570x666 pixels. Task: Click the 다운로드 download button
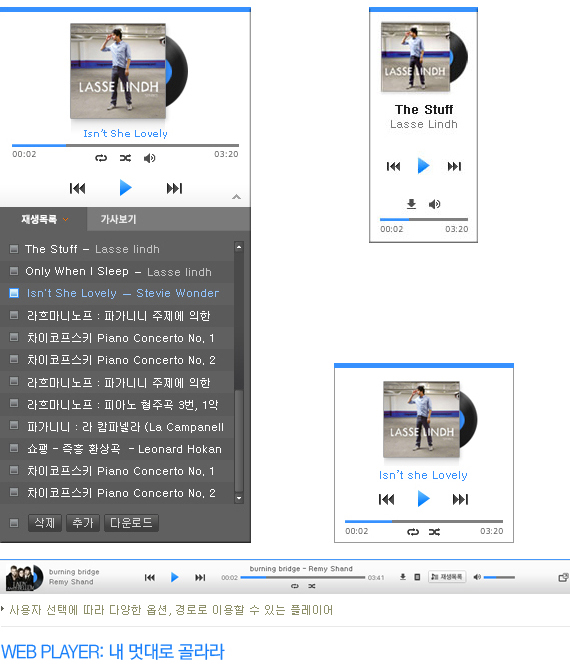tap(131, 523)
